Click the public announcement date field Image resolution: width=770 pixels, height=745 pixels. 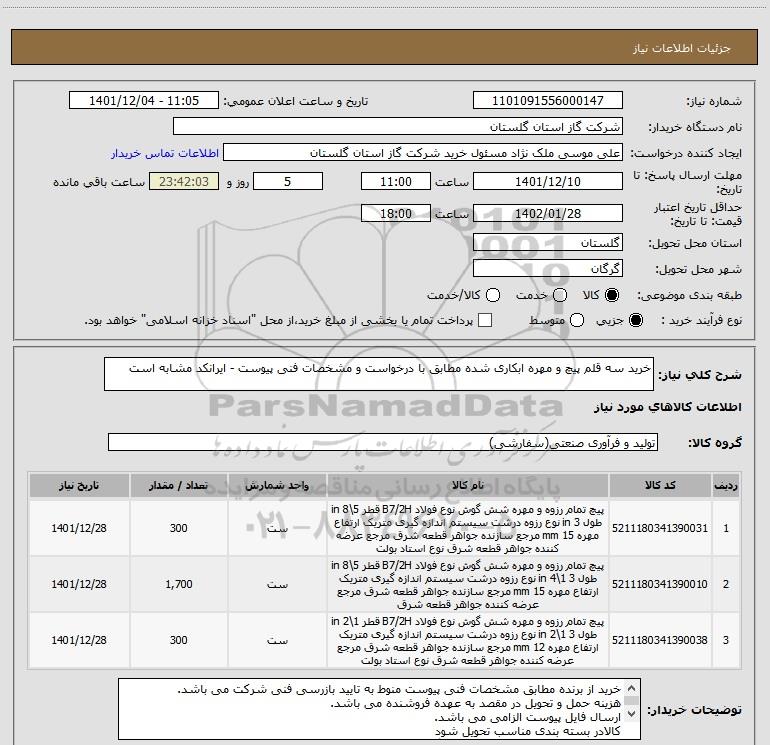[x=144, y=101]
